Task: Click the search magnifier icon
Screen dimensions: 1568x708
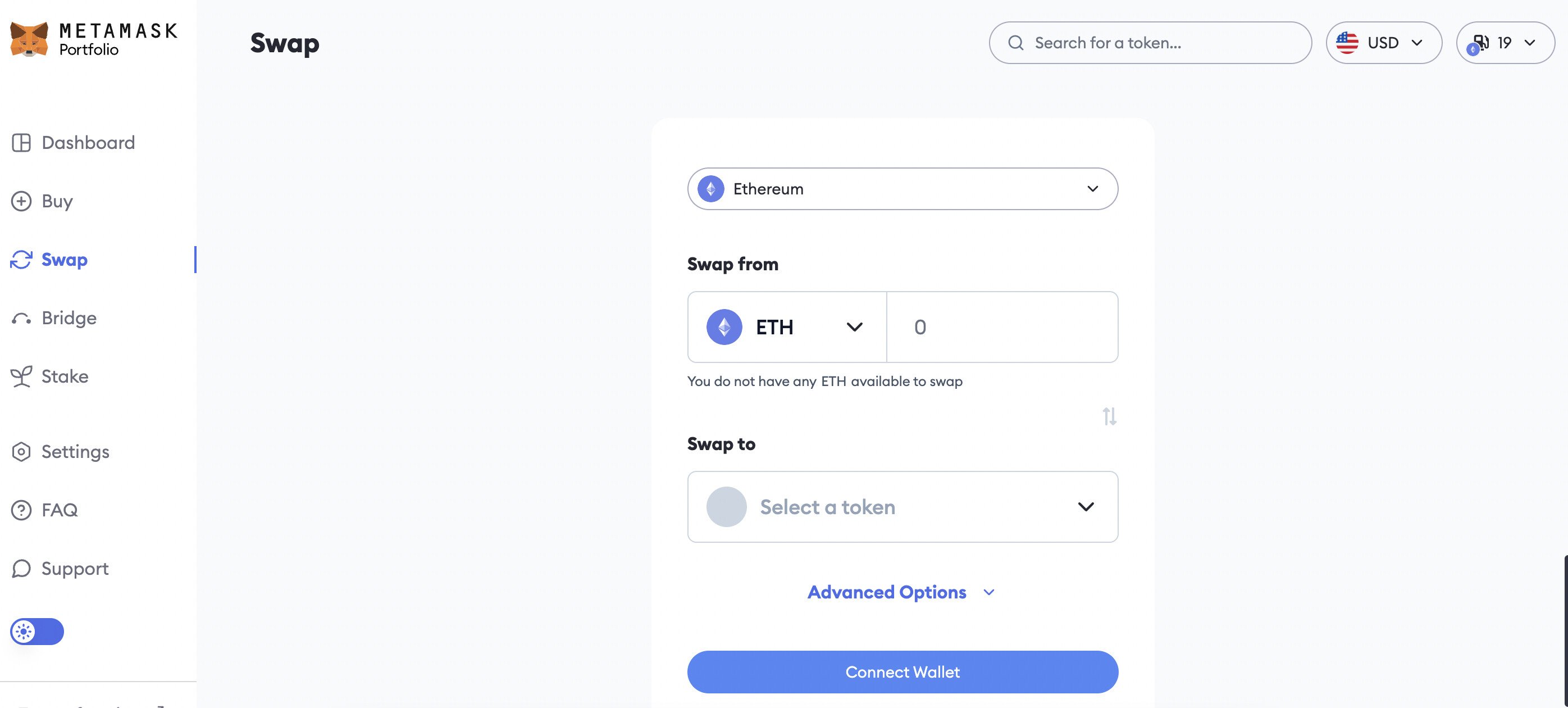Action: 1016,43
